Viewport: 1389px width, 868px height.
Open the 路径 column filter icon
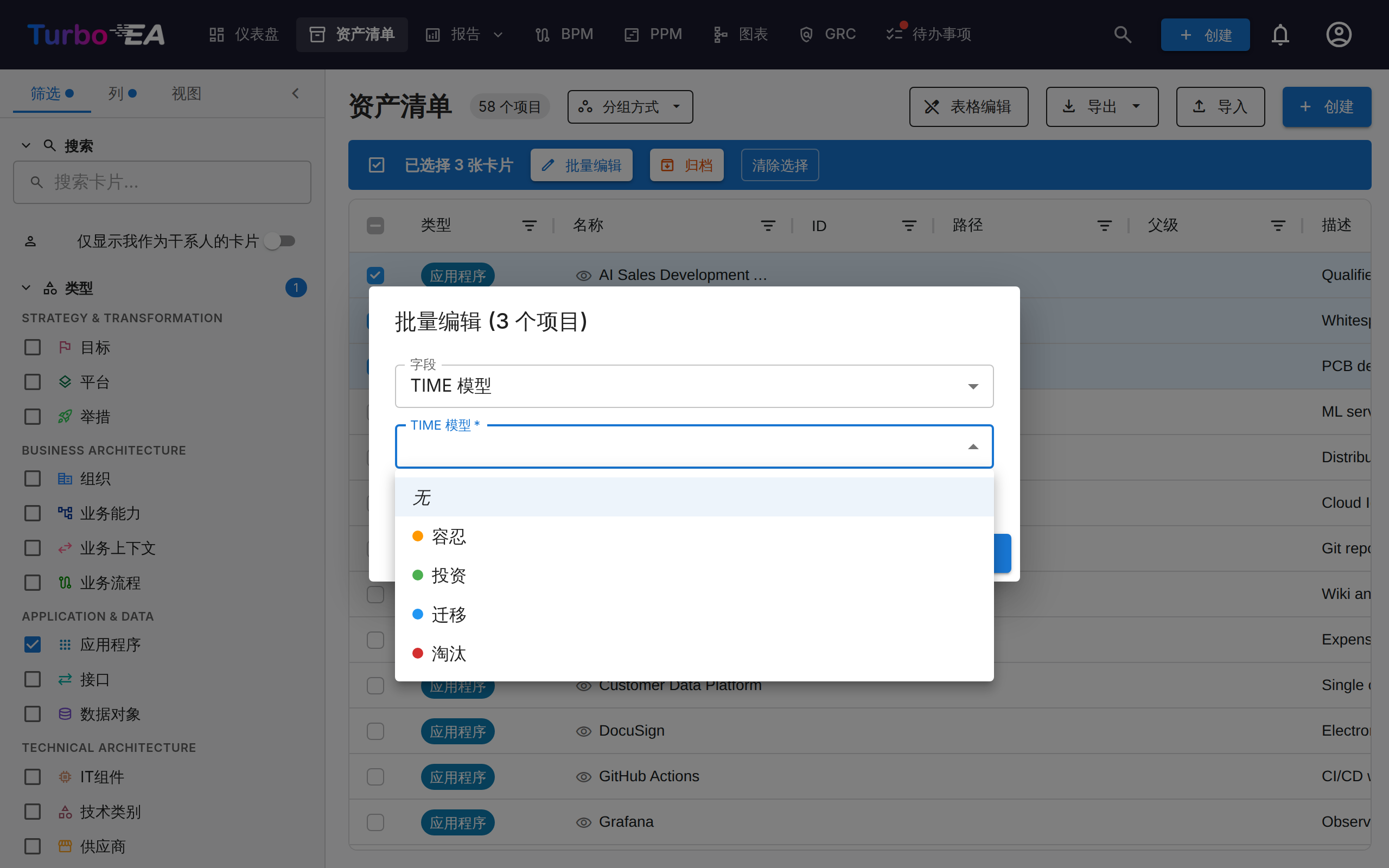coord(1104,226)
